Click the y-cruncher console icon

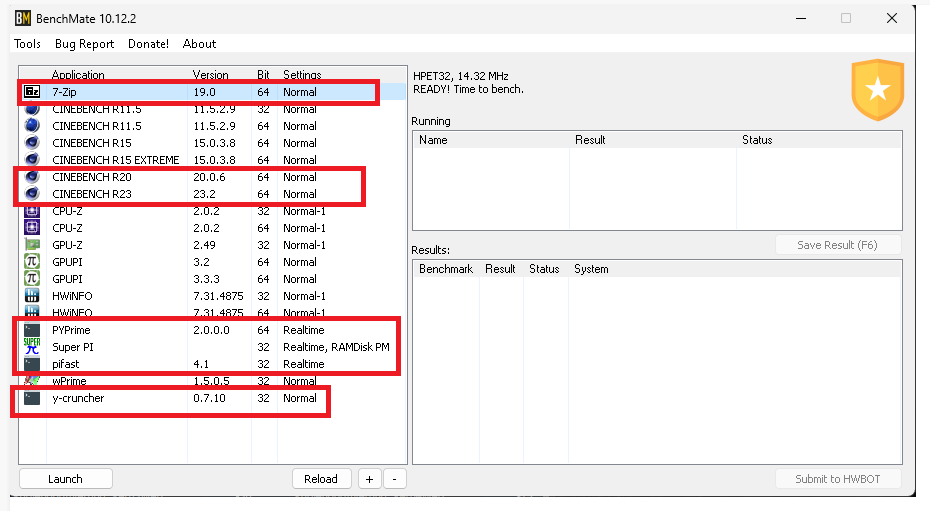(x=32, y=398)
